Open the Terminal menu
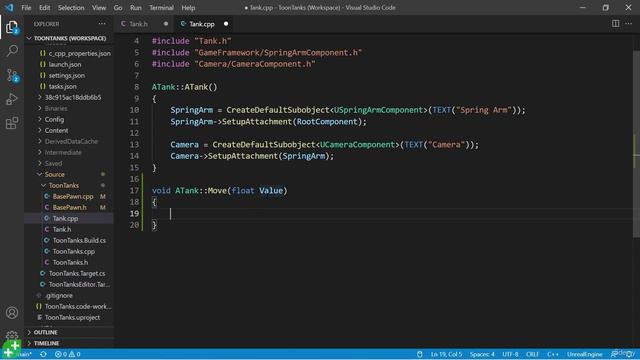The height and width of the screenshot is (360, 640). point(161,8)
